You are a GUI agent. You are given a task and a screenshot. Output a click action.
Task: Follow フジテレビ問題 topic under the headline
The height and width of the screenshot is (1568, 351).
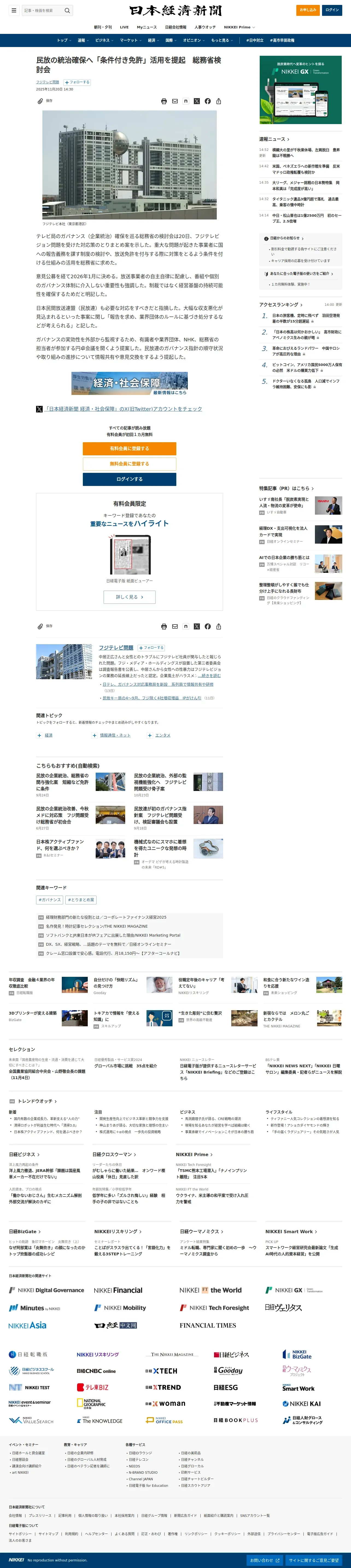(77, 82)
